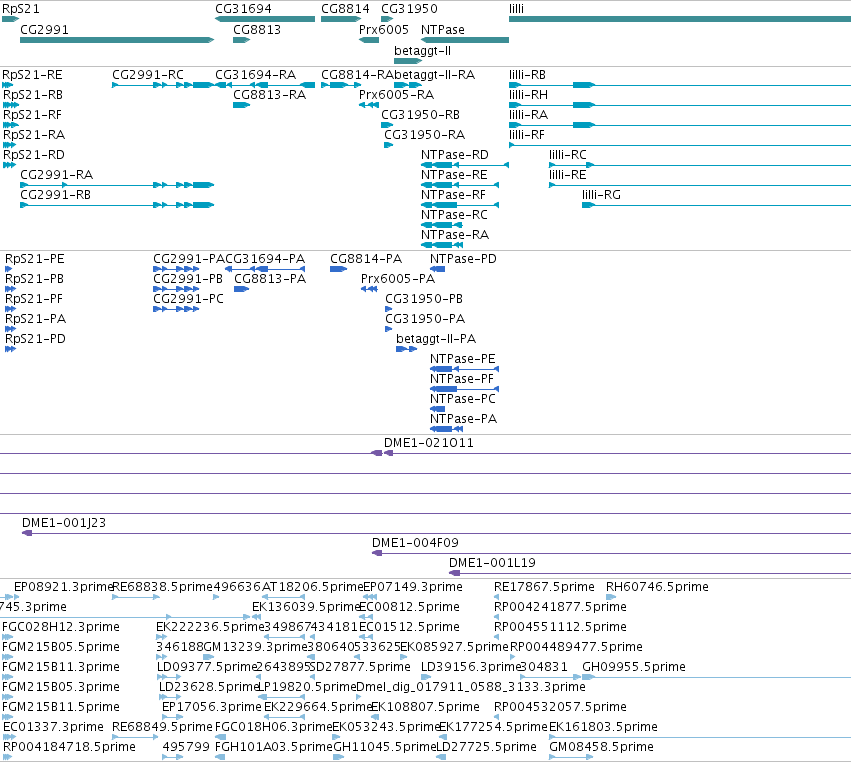Click EST EK108807.5prime

pos(426,707)
